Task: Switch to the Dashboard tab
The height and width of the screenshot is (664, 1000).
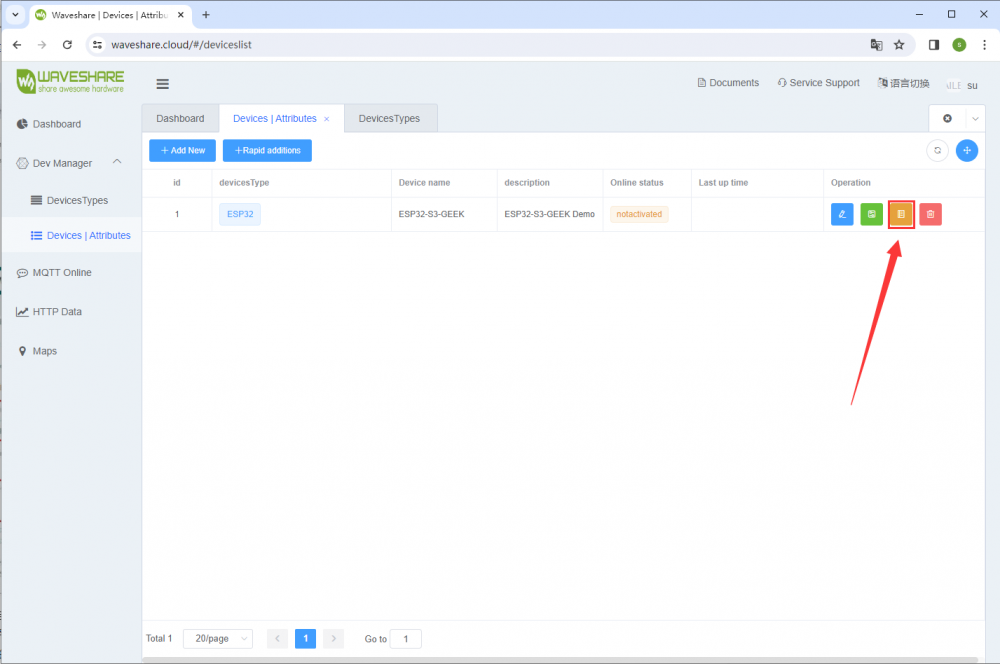Action: (x=180, y=118)
